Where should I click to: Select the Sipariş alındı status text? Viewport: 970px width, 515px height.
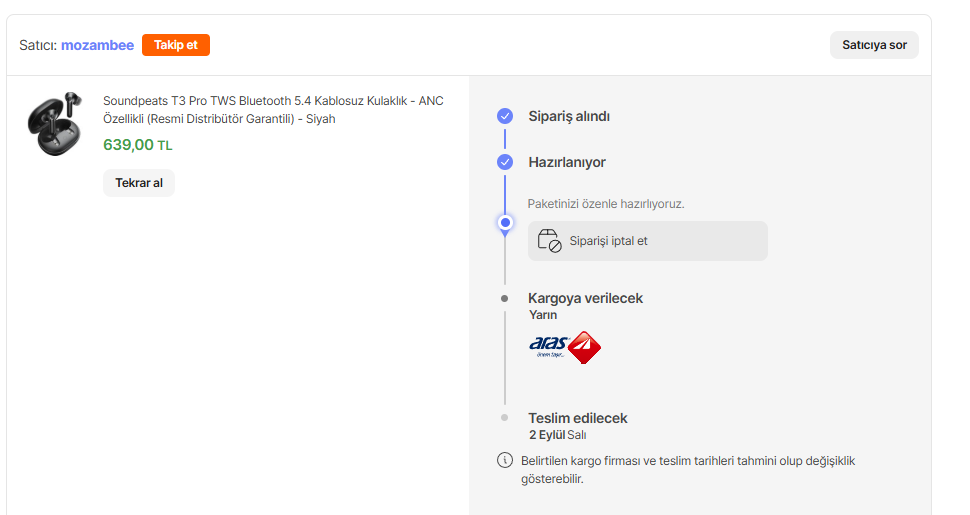[x=569, y=116]
